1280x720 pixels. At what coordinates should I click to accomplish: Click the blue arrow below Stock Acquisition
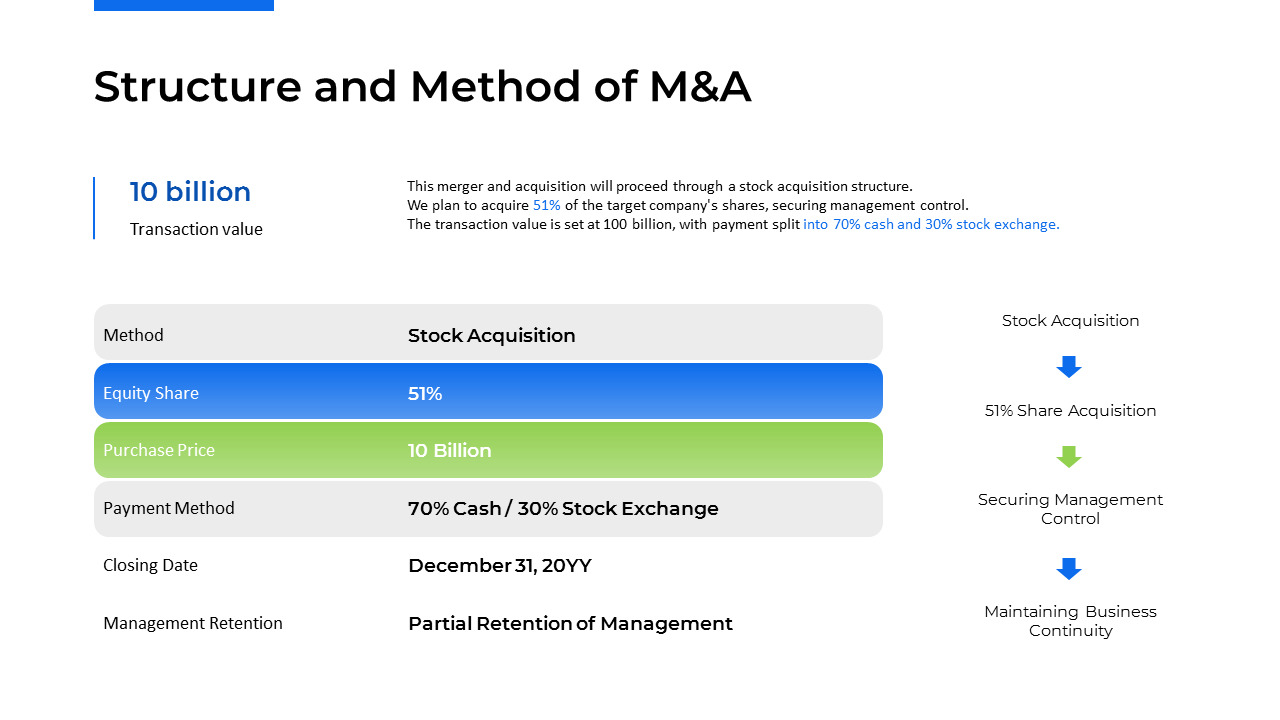tap(1069, 366)
